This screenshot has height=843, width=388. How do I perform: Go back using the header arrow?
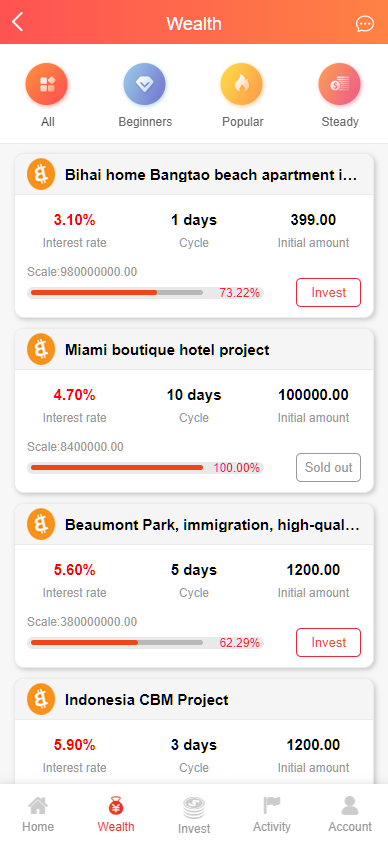tap(18, 23)
